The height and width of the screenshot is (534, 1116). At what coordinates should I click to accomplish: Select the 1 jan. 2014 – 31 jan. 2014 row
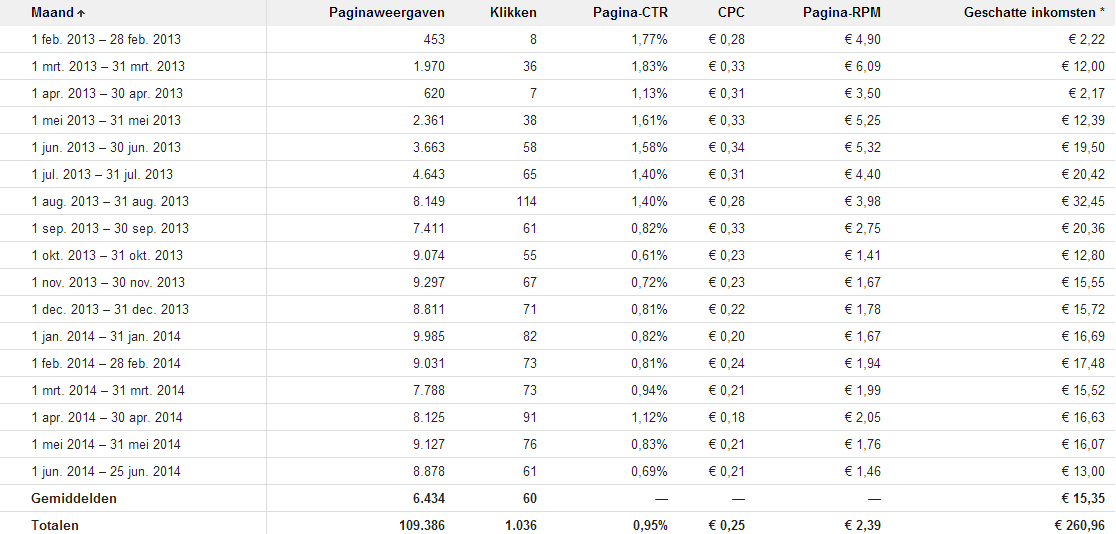[558, 337]
